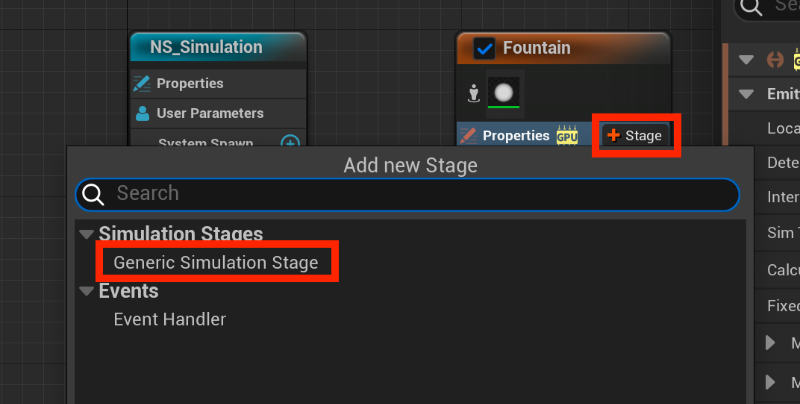This screenshot has width=800, height=404.
Task: Click the Add Stage button
Action: (x=635, y=135)
